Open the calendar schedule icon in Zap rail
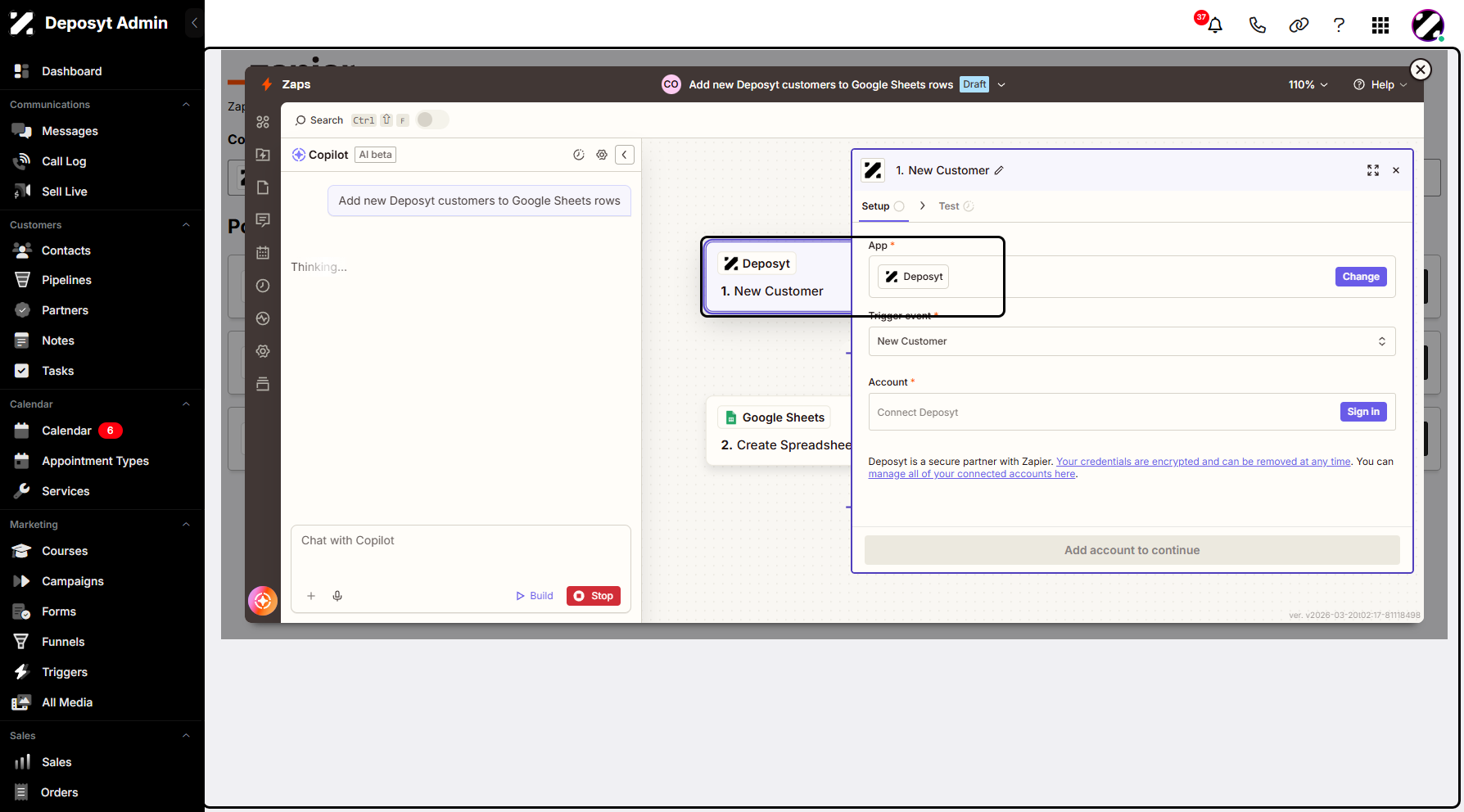 click(263, 253)
